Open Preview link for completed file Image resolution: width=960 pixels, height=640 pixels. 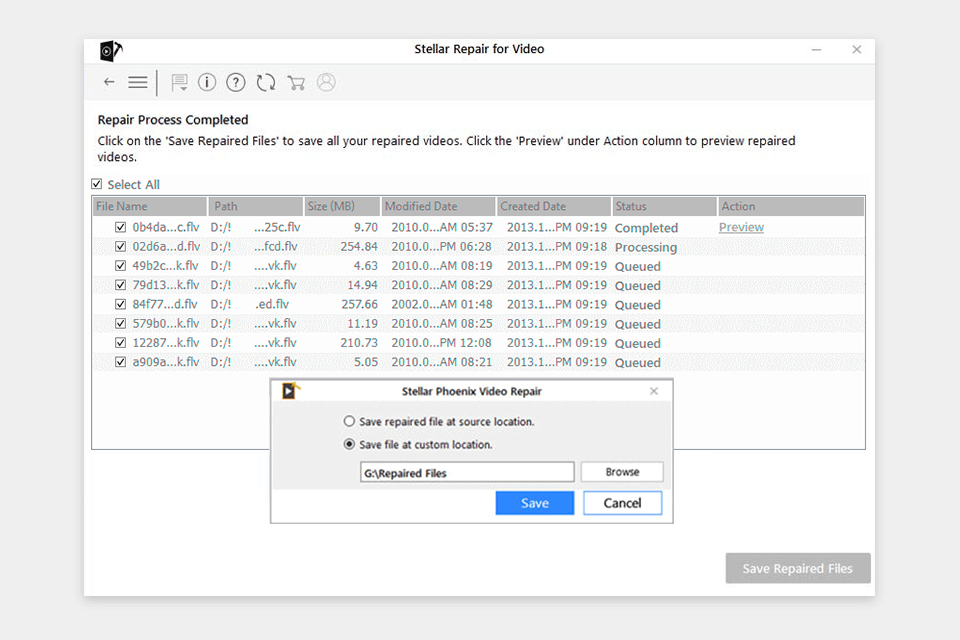741,227
